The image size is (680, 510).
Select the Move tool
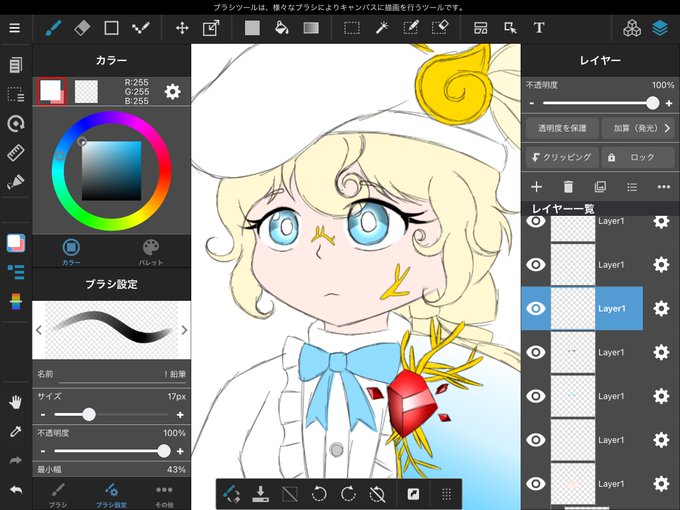(182, 28)
